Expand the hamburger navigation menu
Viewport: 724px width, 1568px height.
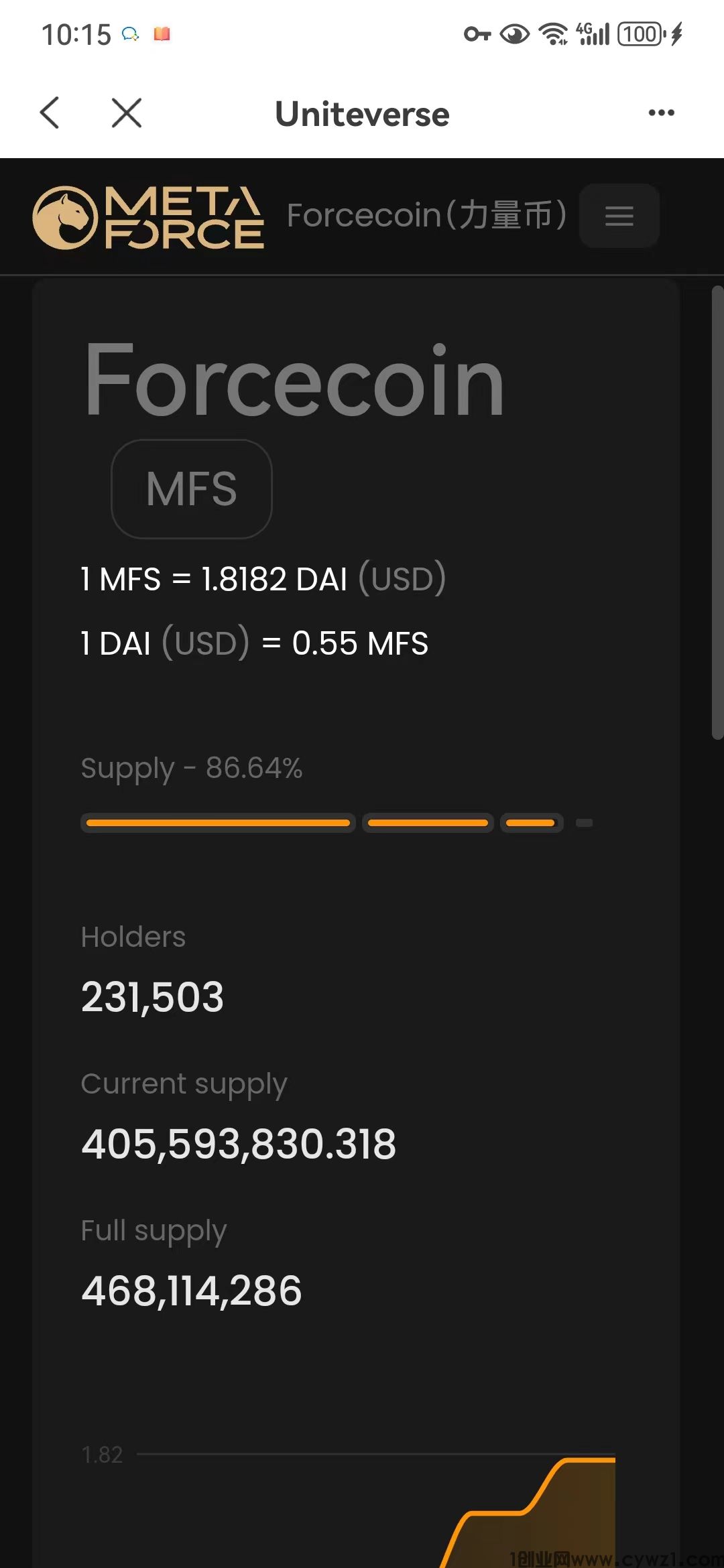619,216
